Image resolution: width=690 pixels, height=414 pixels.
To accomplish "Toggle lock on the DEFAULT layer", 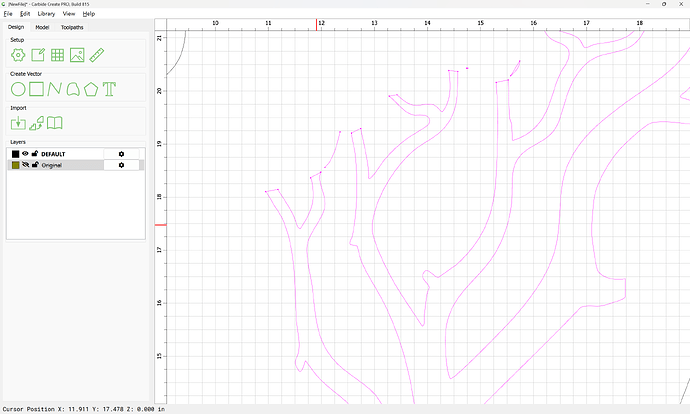I will [35, 154].
